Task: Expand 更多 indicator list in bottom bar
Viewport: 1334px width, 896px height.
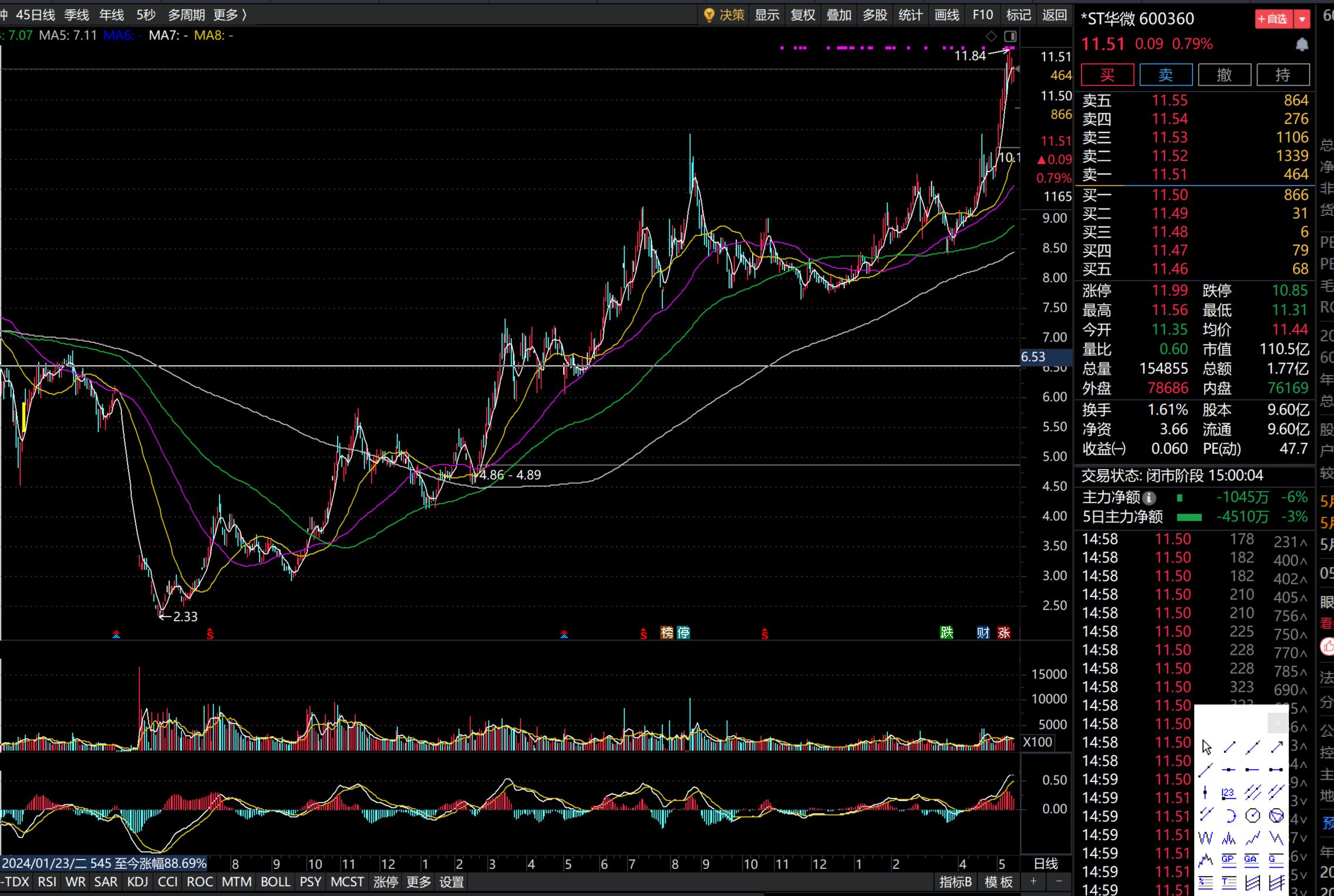Action: click(x=419, y=882)
